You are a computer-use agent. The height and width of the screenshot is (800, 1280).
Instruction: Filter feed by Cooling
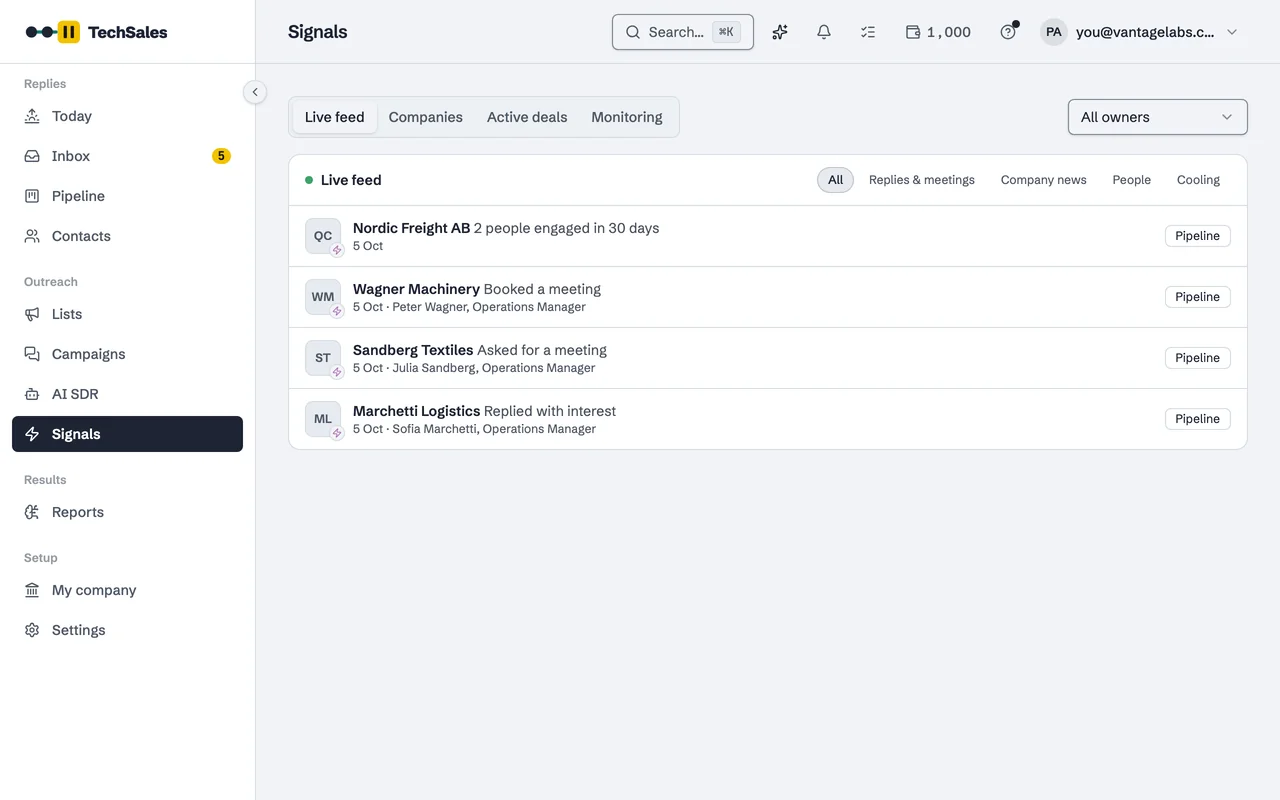coord(1198,180)
